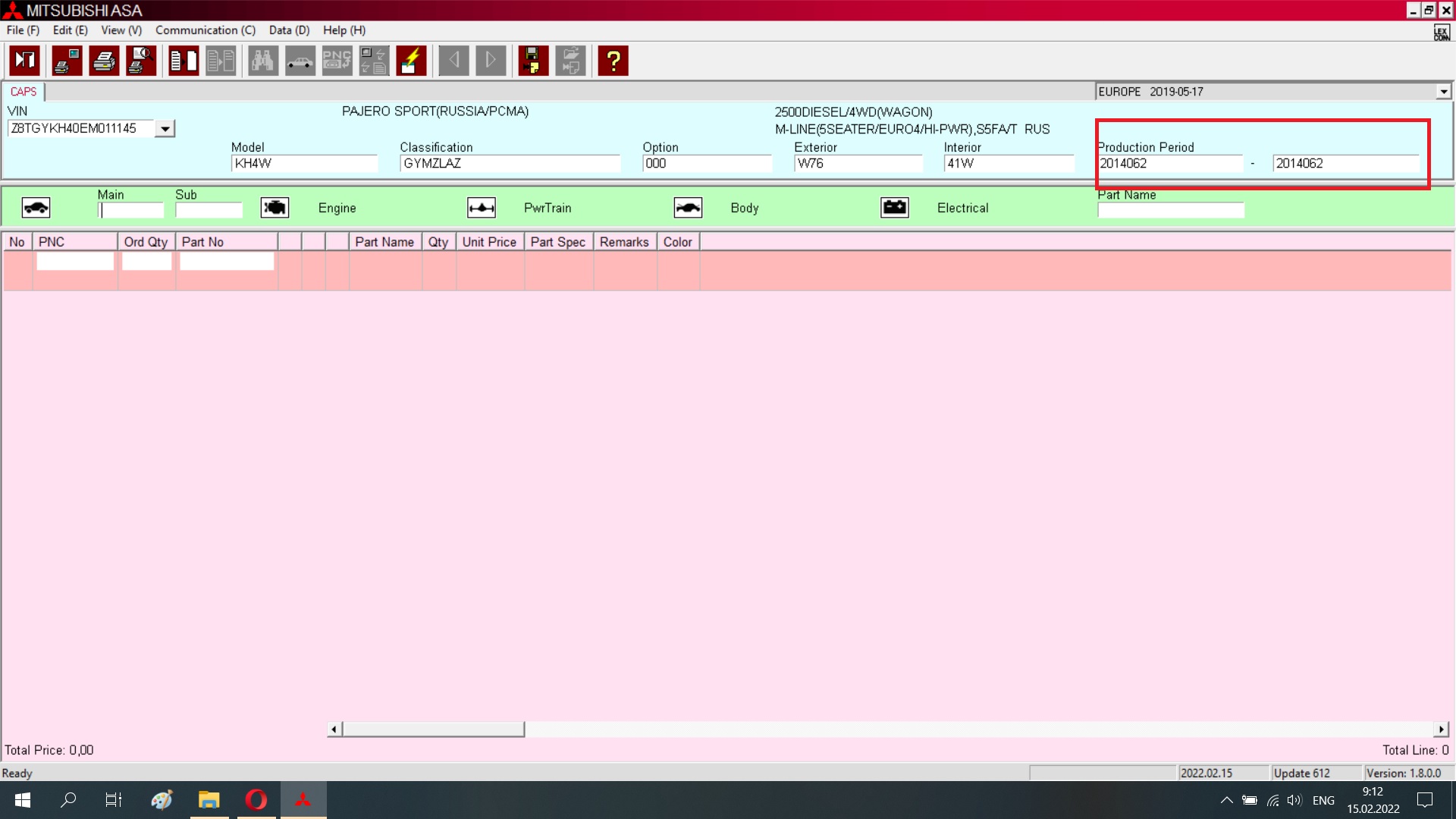Image resolution: width=1456 pixels, height=819 pixels.
Task: Click the whole vehicle icon left of Main
Action: [36, 208]
